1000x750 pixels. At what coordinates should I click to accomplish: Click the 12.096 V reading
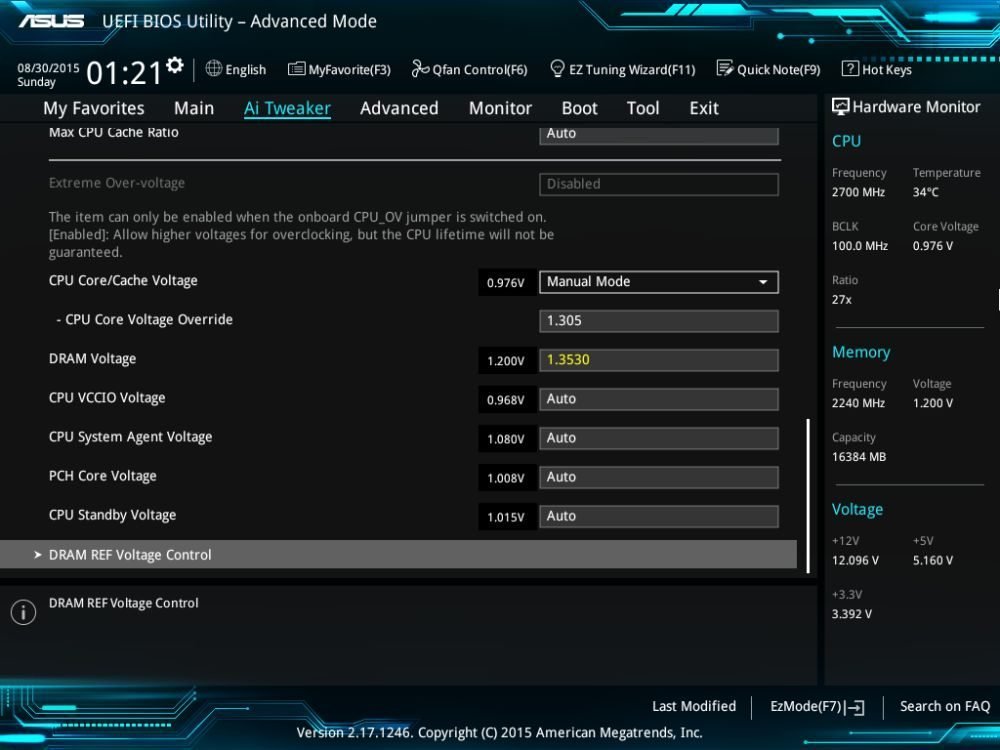tap(855, 561)
